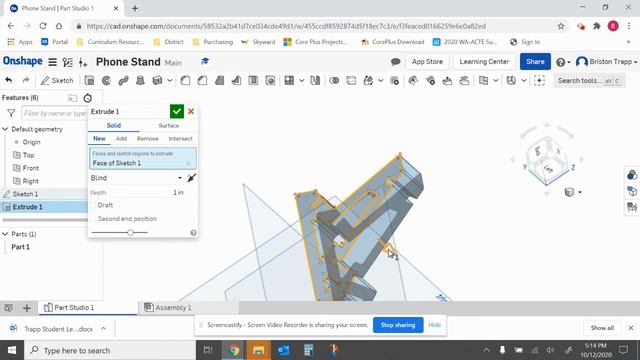Open the Onshape hamburger menu

52,62
